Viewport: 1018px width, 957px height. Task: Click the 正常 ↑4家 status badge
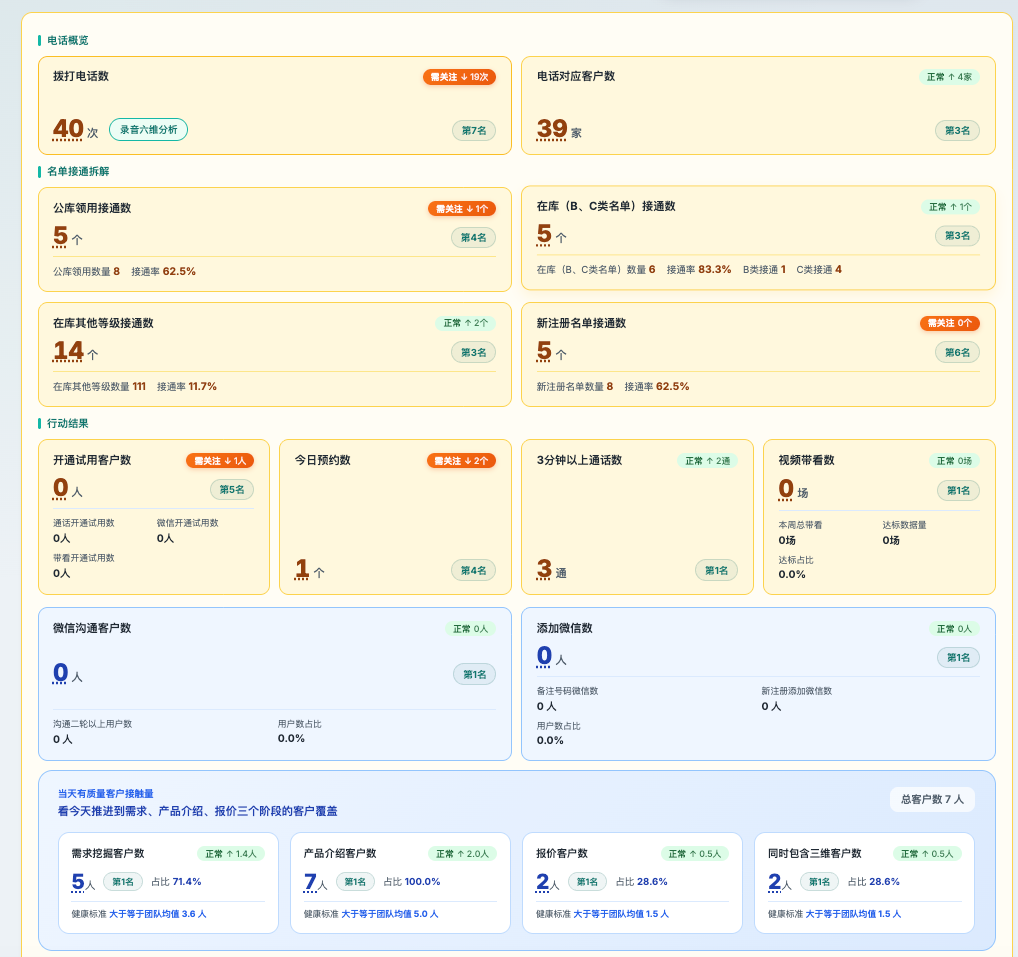tap(949, 77)
